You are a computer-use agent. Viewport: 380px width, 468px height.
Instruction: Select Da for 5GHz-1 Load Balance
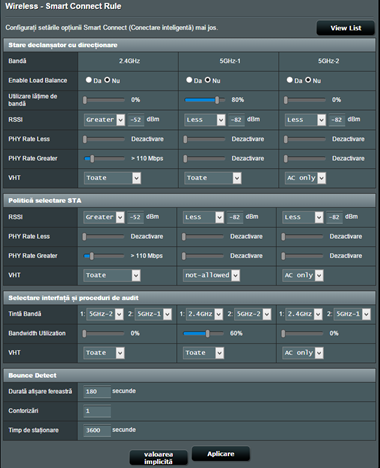[189, 80]
